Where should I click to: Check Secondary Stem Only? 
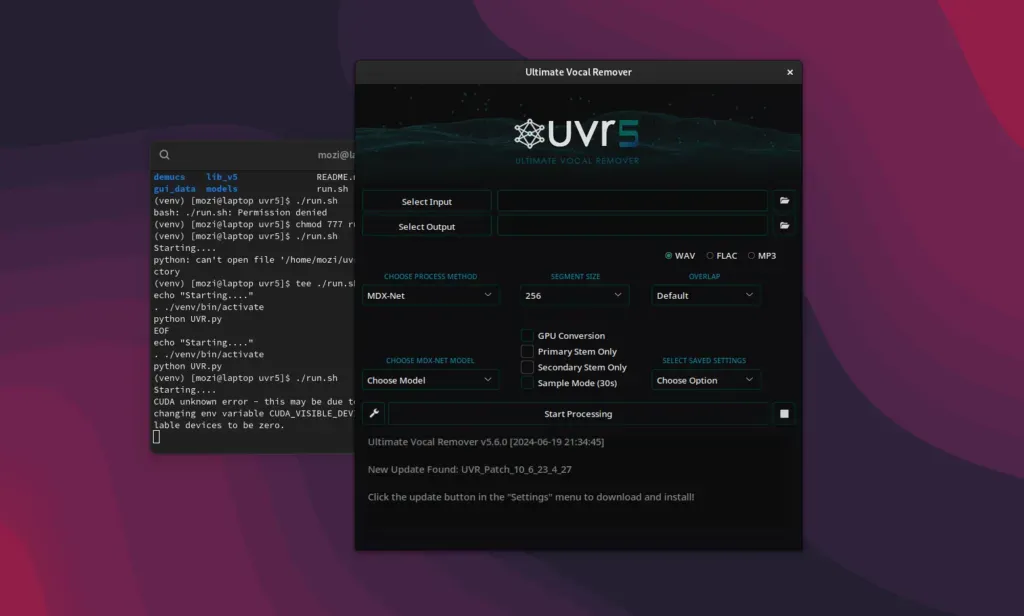click(x=527, y=367)
